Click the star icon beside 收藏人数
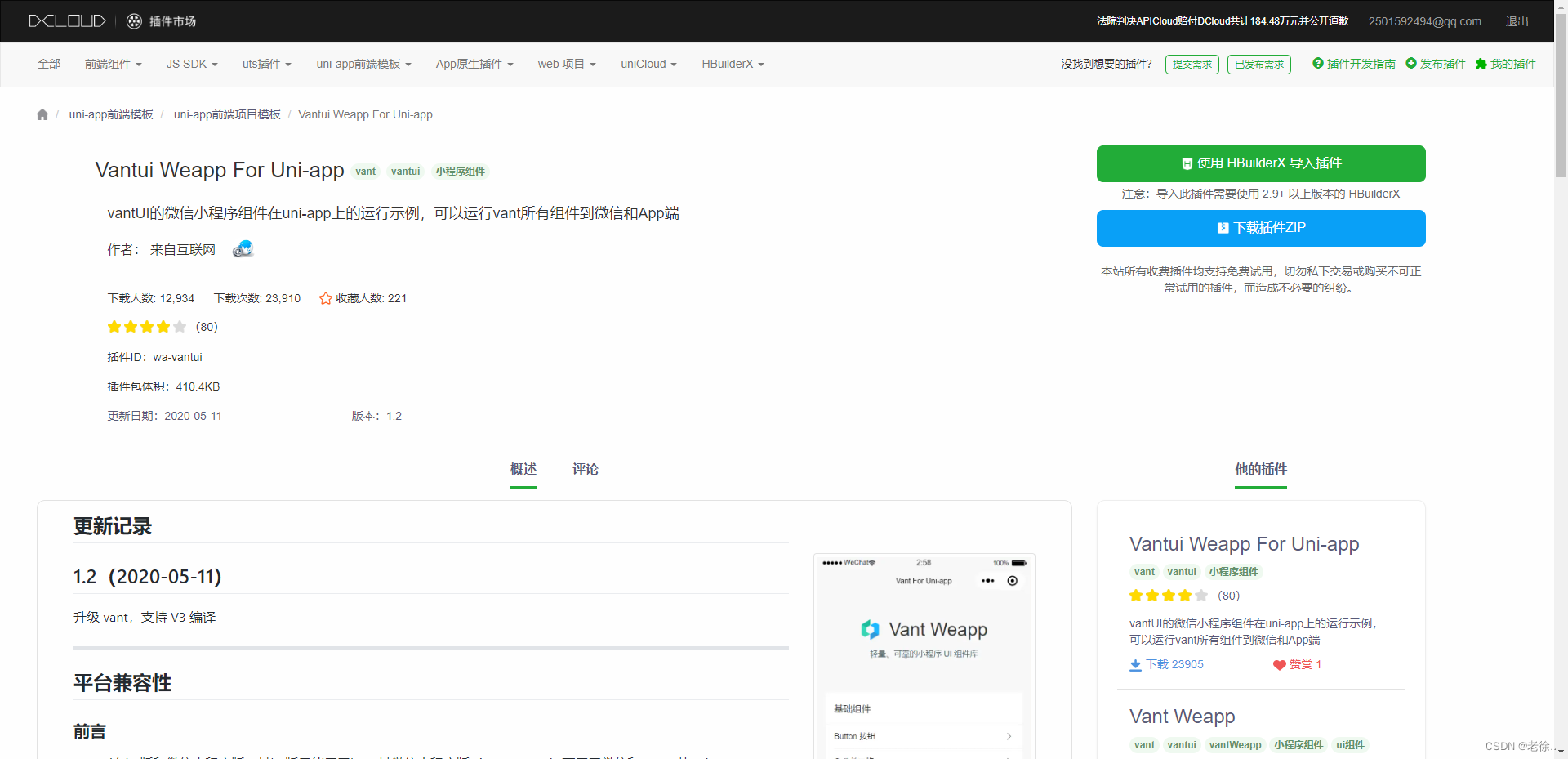1568x759 pixels. [x=324, y=298]
